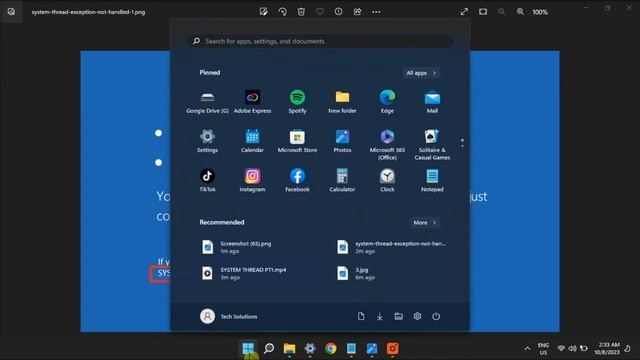The width and height of the screenshot is (640, 360).
Task: Click More recommended items button
Action: click(x=424, y=222)
